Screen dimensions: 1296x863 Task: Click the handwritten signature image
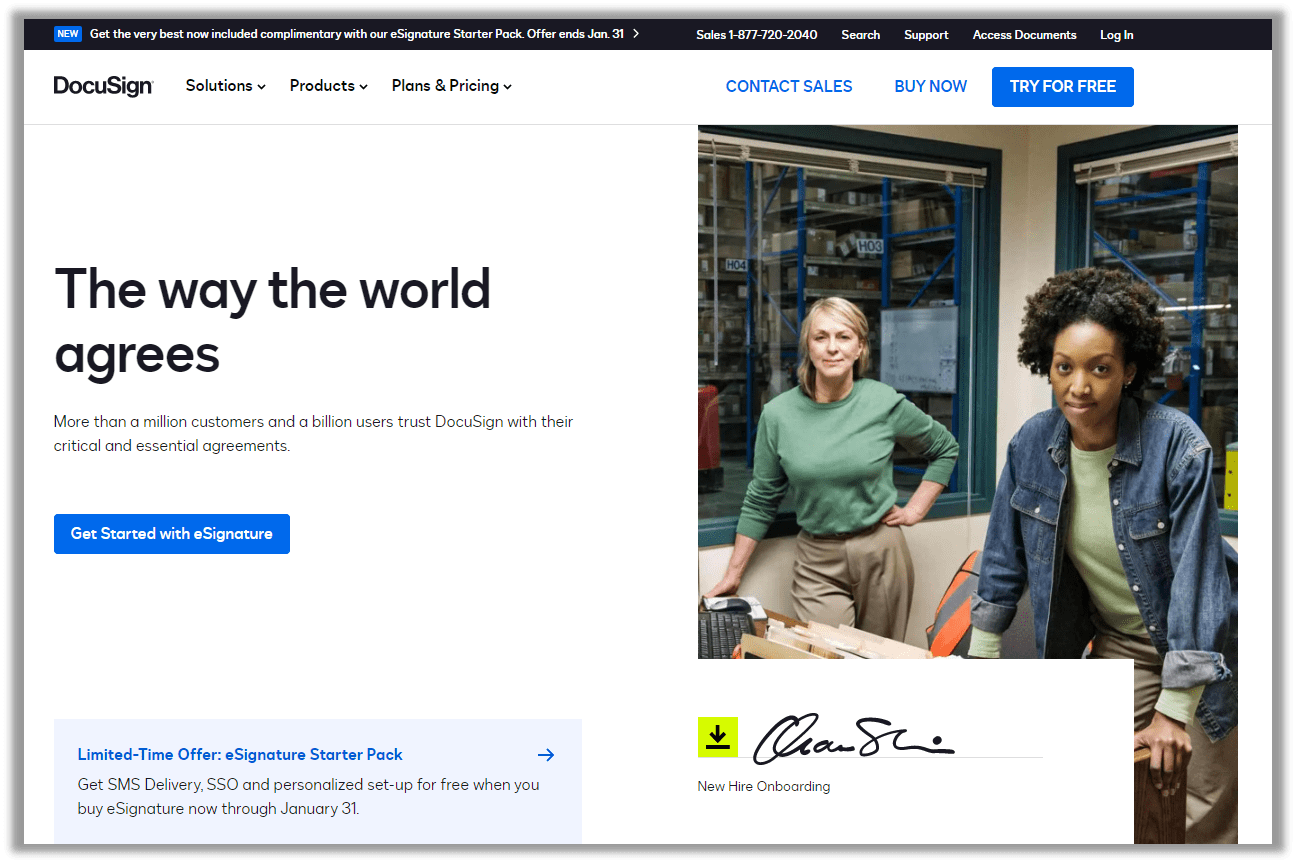click(854, 740)
